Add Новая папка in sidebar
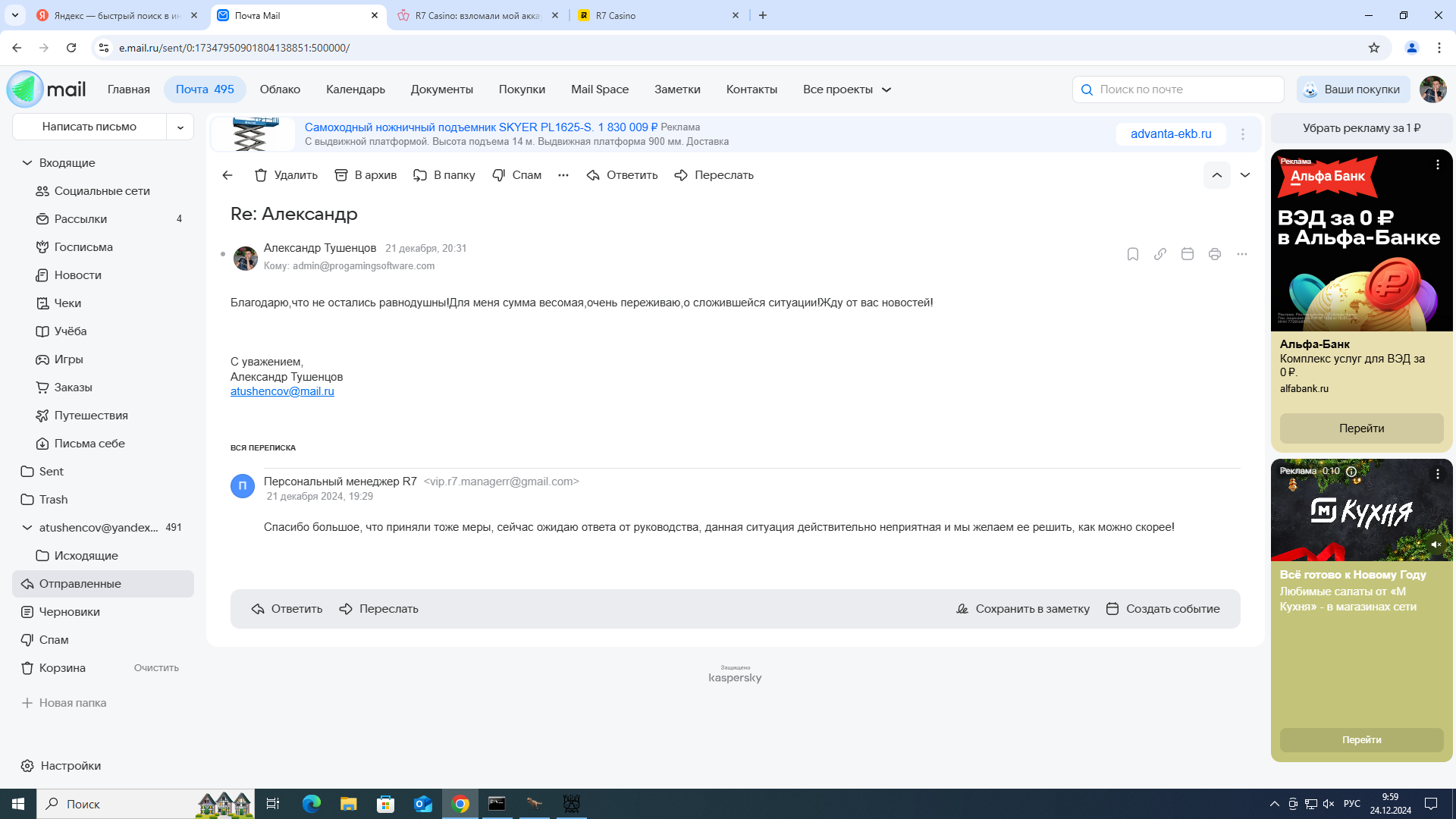The width and height of the screenshot is (1456, 819). (x=64, y=703)
